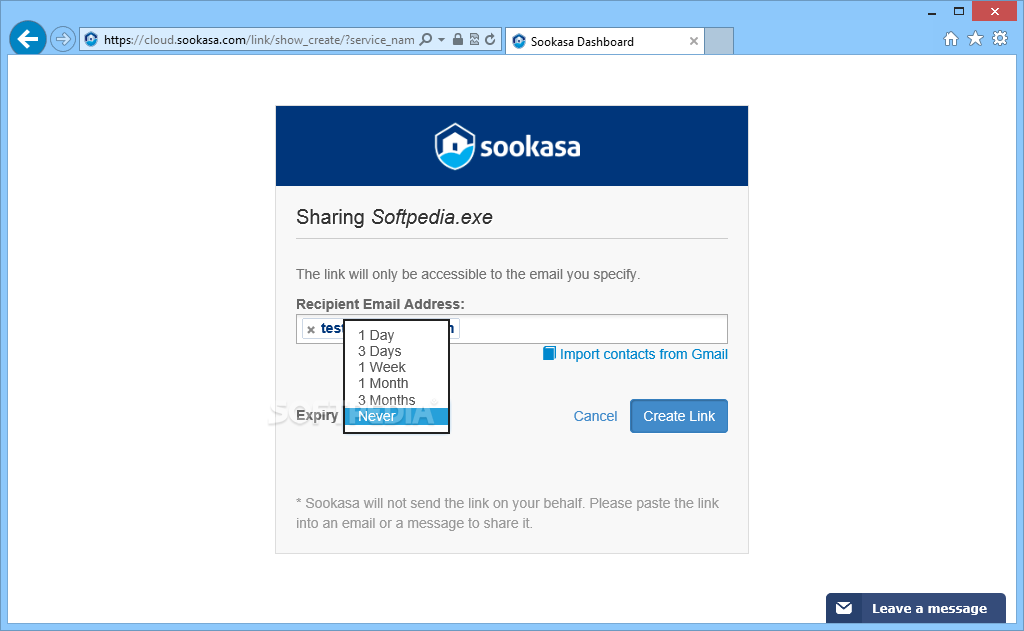This screenshot has width=1024, height=631.
Task: Expand the address bar dropdown arrow
Action: [x=441, y=39]
